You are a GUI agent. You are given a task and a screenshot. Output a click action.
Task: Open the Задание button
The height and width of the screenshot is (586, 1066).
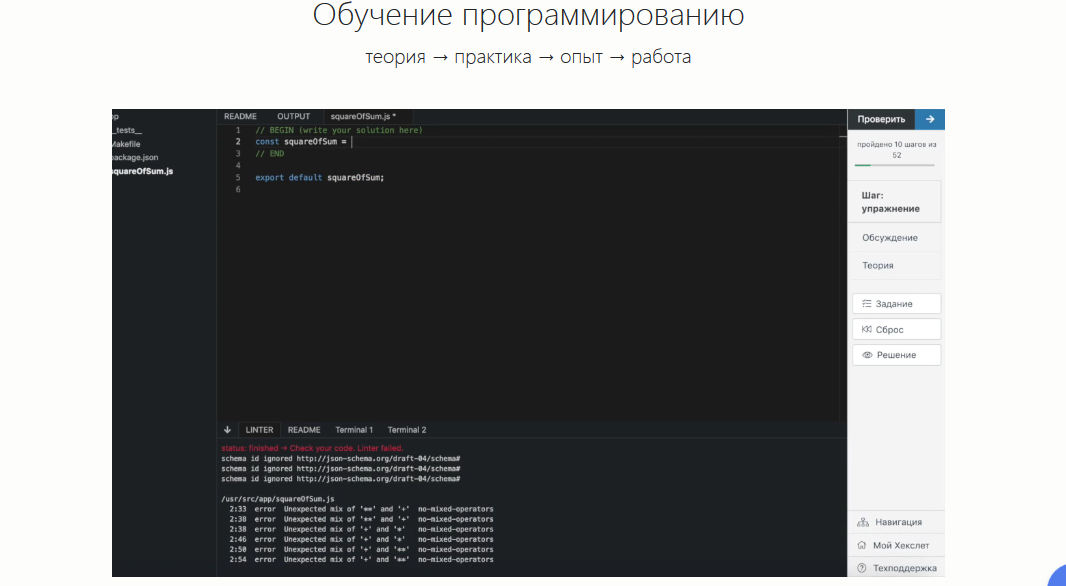click(x=896, y=304)
